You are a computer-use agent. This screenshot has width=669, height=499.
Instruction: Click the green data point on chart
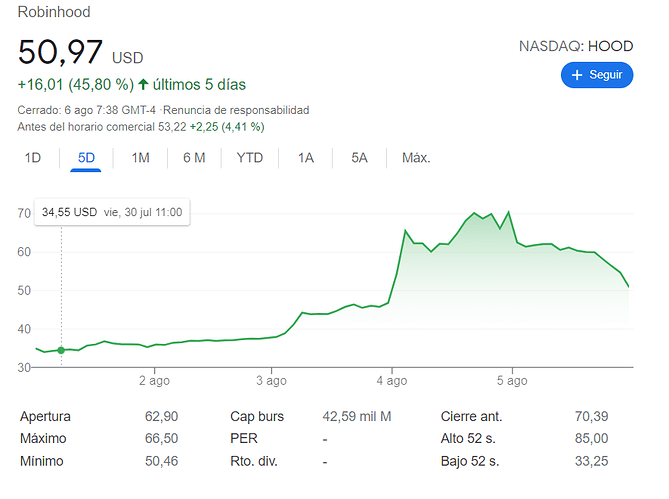pos(61,350)
